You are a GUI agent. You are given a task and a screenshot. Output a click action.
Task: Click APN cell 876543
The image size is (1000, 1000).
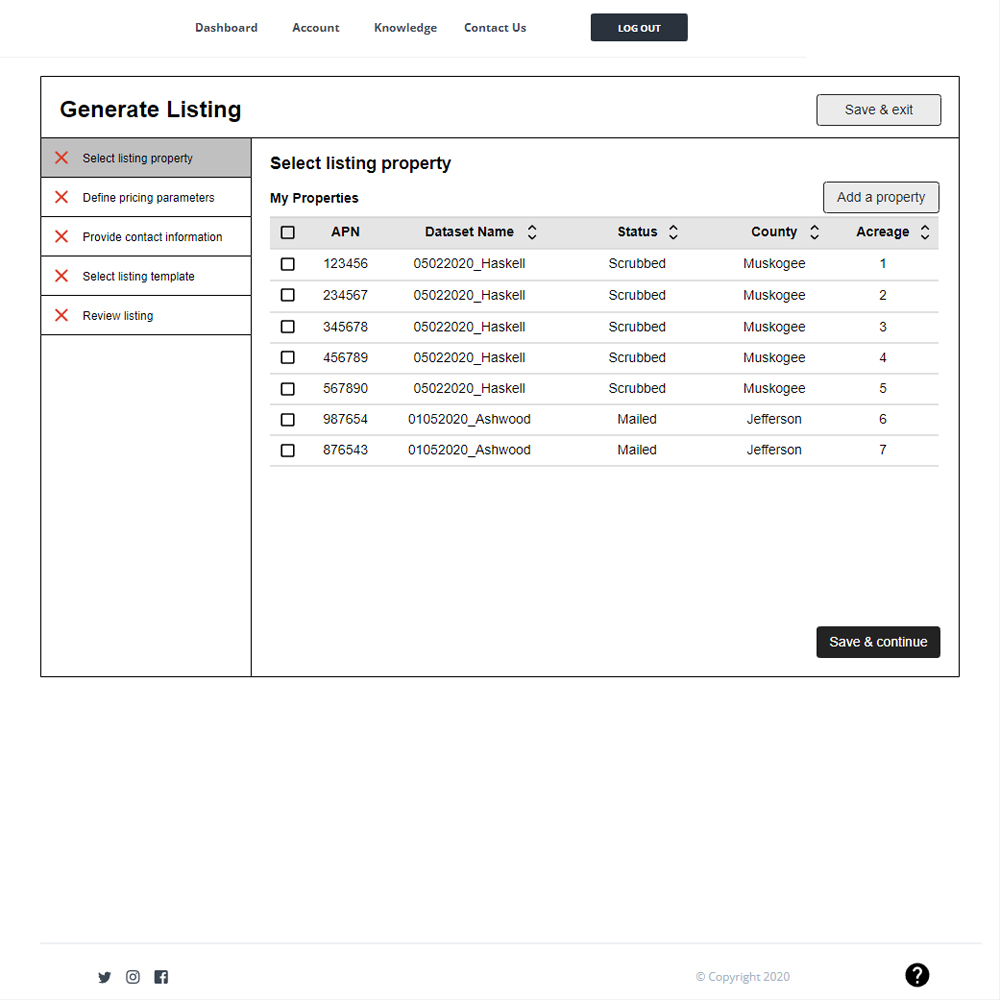(x=345, y=450)
